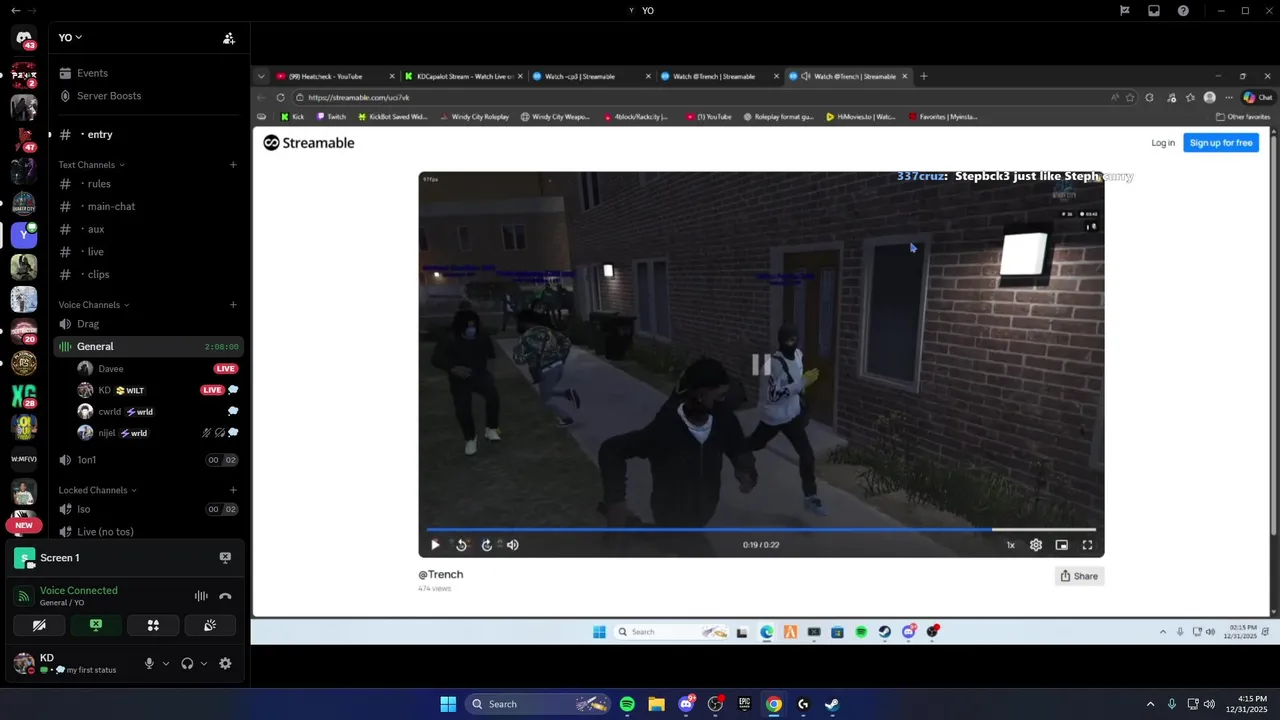Create channel in Voice Channels plus

coord(233,305)
